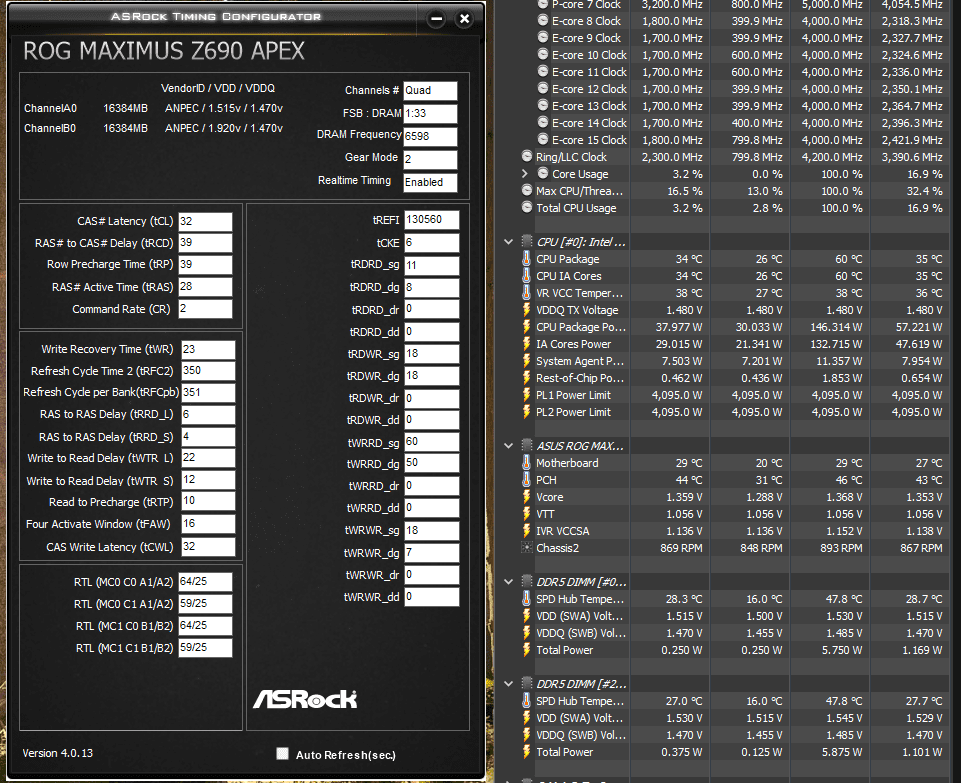The image size is (961, 783).
Task: Click the CAS# Latency (tCL) value field
Action: point(205,222)
